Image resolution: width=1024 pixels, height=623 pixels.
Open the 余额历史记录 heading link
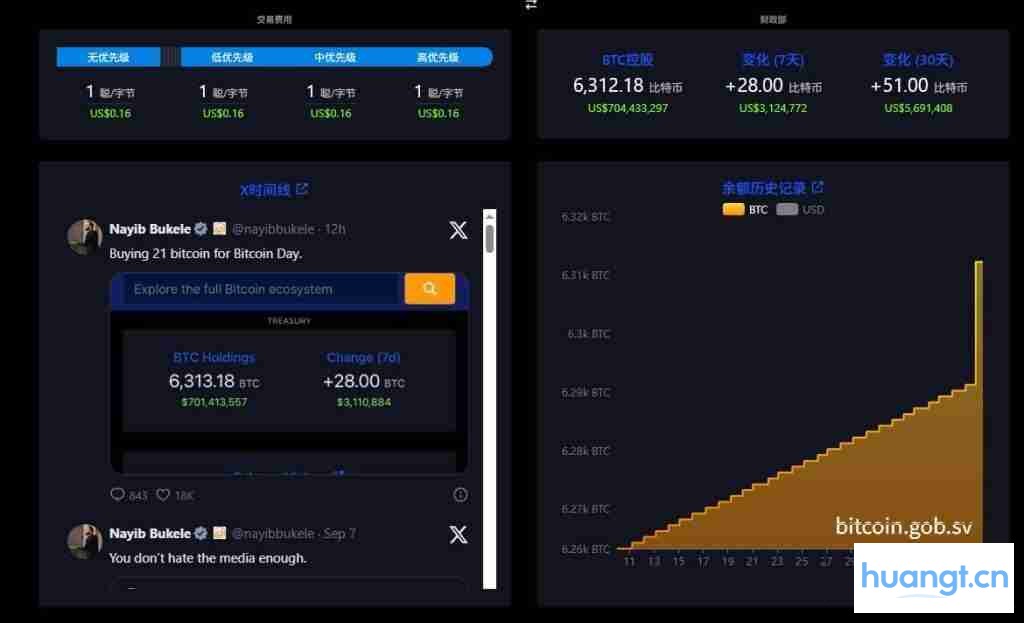(x=764, y=188)
